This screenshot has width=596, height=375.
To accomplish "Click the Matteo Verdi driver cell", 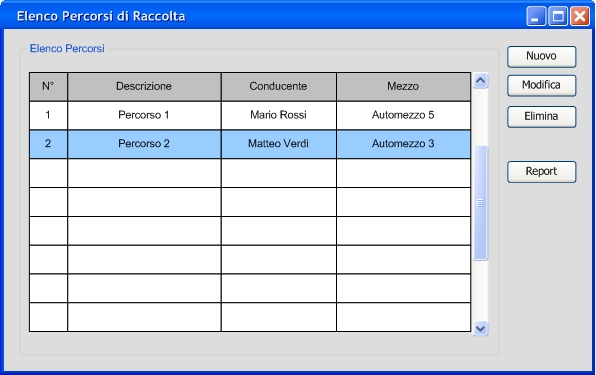I will (x=279, y=144).
